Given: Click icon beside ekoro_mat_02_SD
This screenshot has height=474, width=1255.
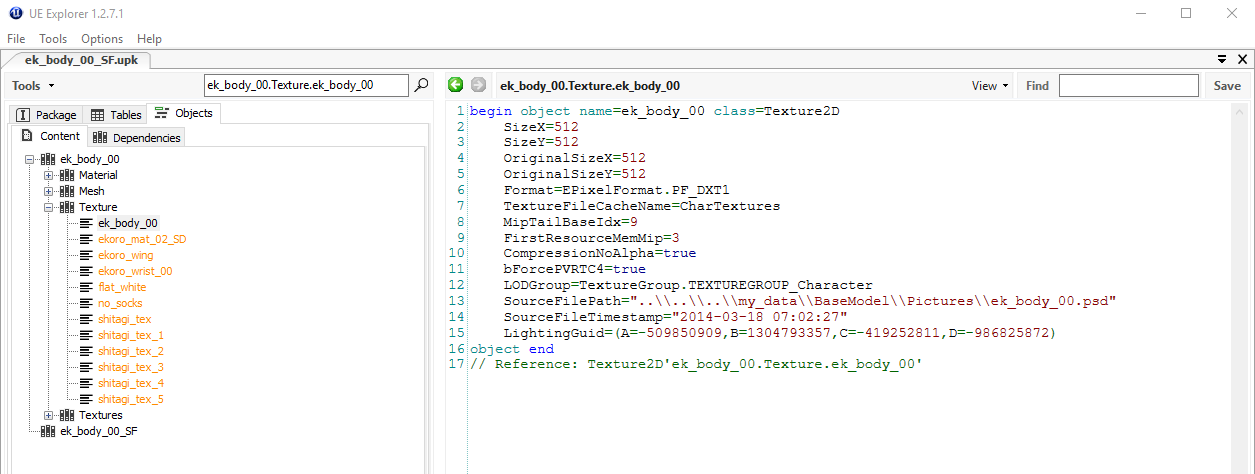Looking at the screenshot, I should [x=86, y=239].
